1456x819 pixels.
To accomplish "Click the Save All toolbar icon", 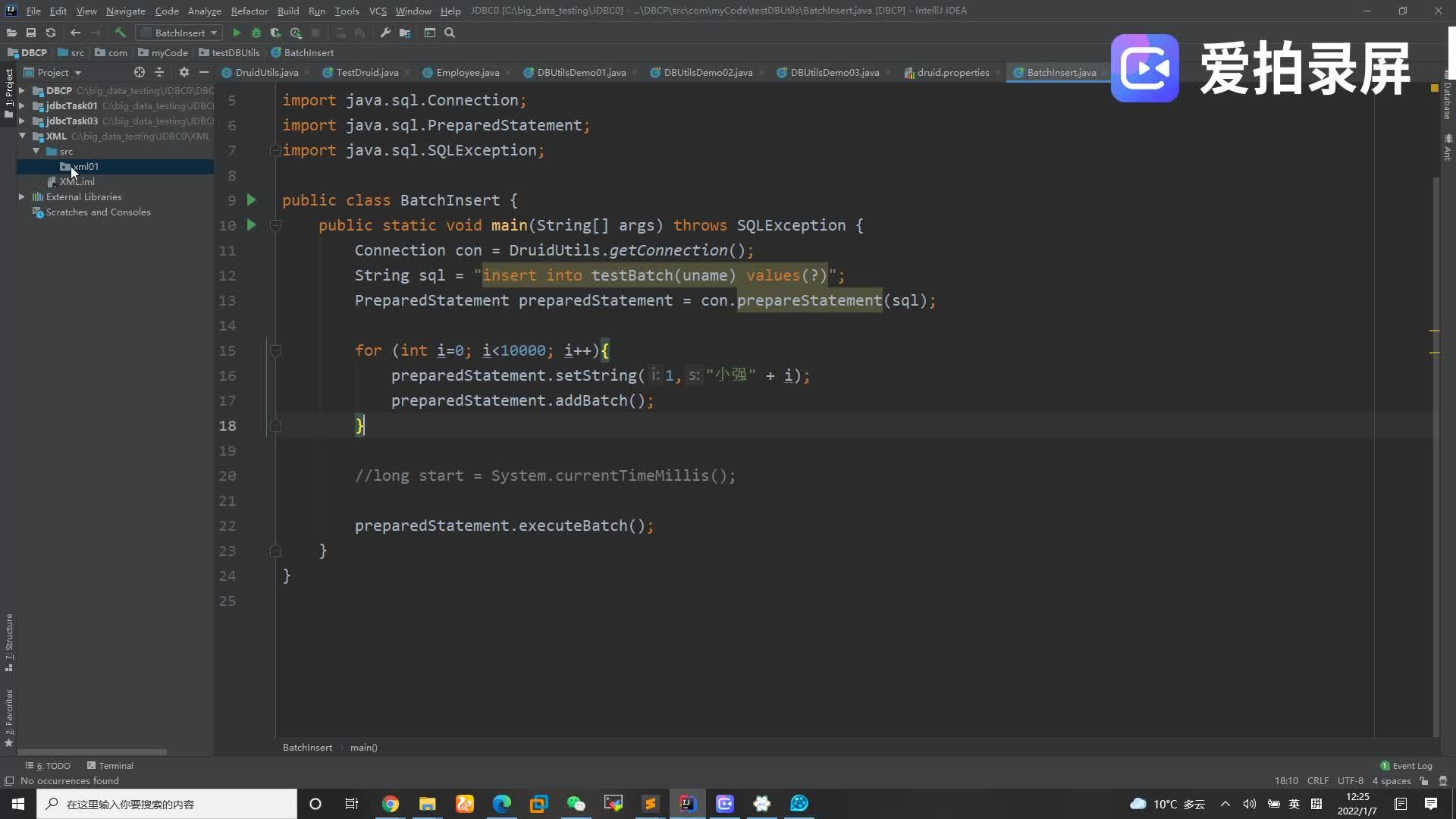I will coord(31,33).
